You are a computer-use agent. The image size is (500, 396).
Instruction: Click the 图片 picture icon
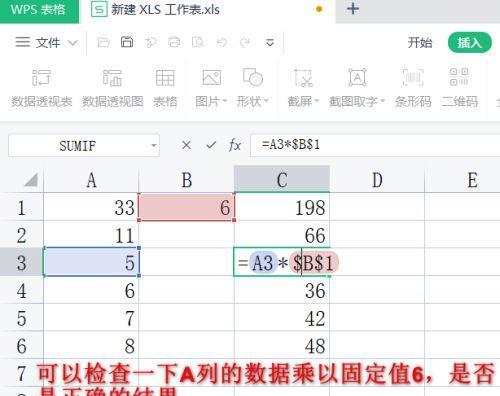coord(212,77)
